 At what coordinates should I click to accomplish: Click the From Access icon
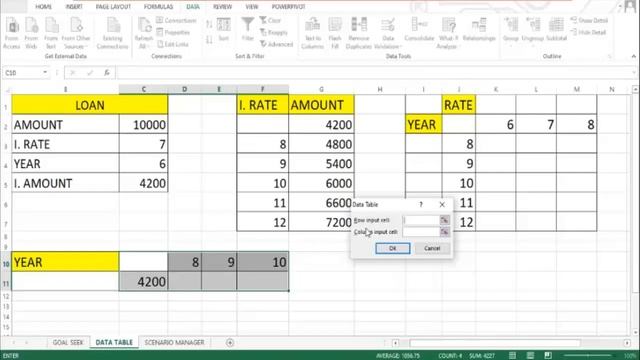12,33
